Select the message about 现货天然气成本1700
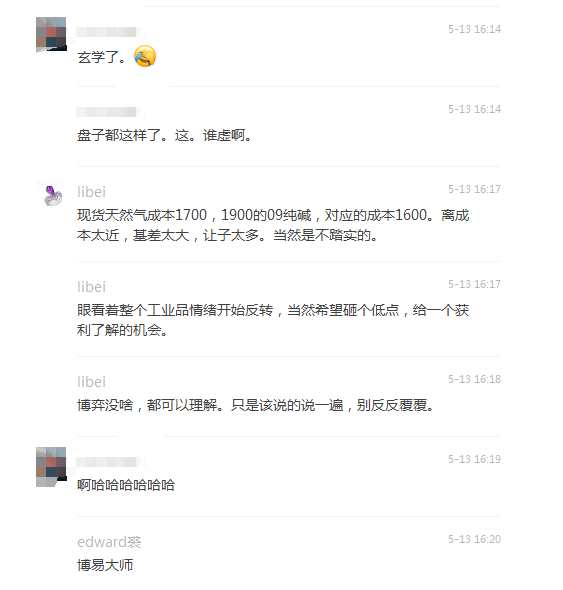This screenshot has width=563, height=590. coord(273,225)
